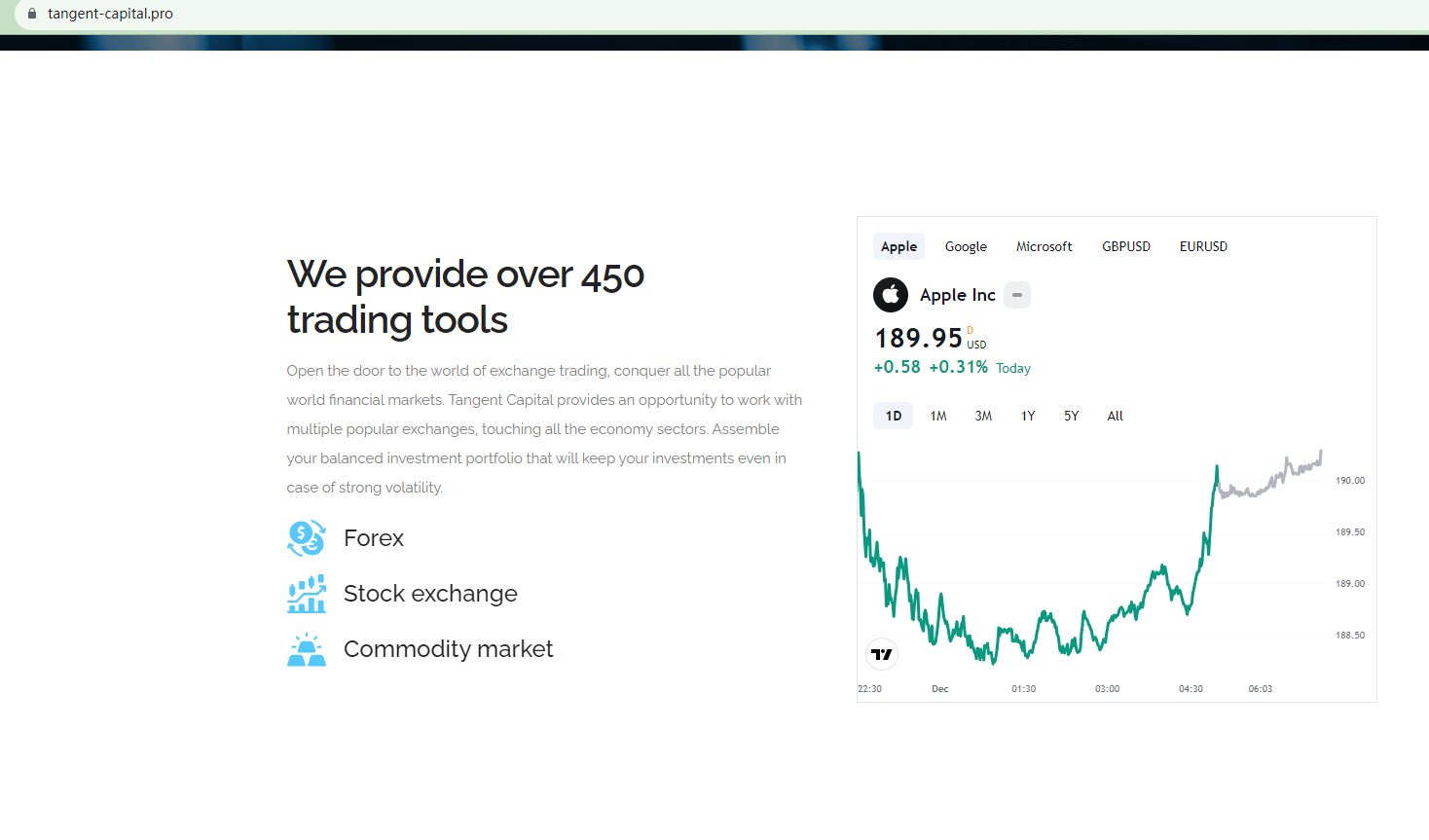Open the GBPUSD symbol tab
The height and width of the screenshot is (840, 1429).
[x=1125, y=246]
